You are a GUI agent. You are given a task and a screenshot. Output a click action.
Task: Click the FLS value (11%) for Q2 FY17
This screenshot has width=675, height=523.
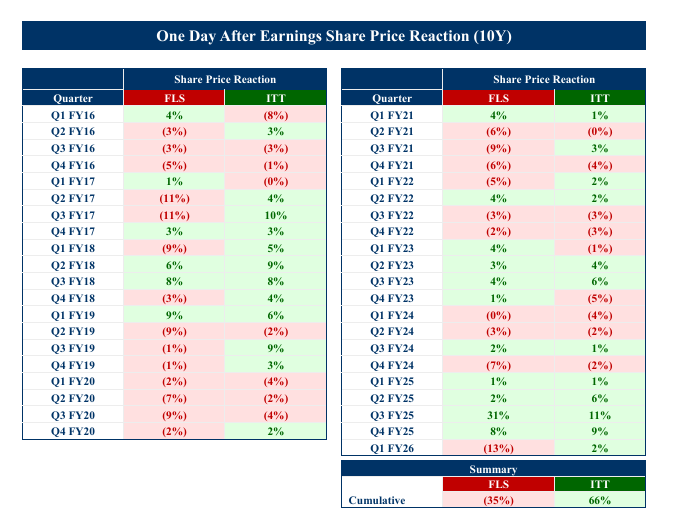point(174,198)
